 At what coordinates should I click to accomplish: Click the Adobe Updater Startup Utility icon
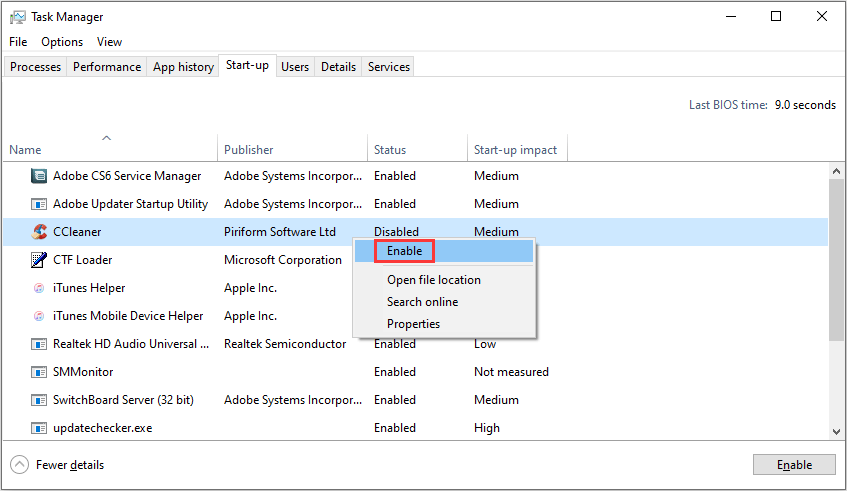pos(39,204)
